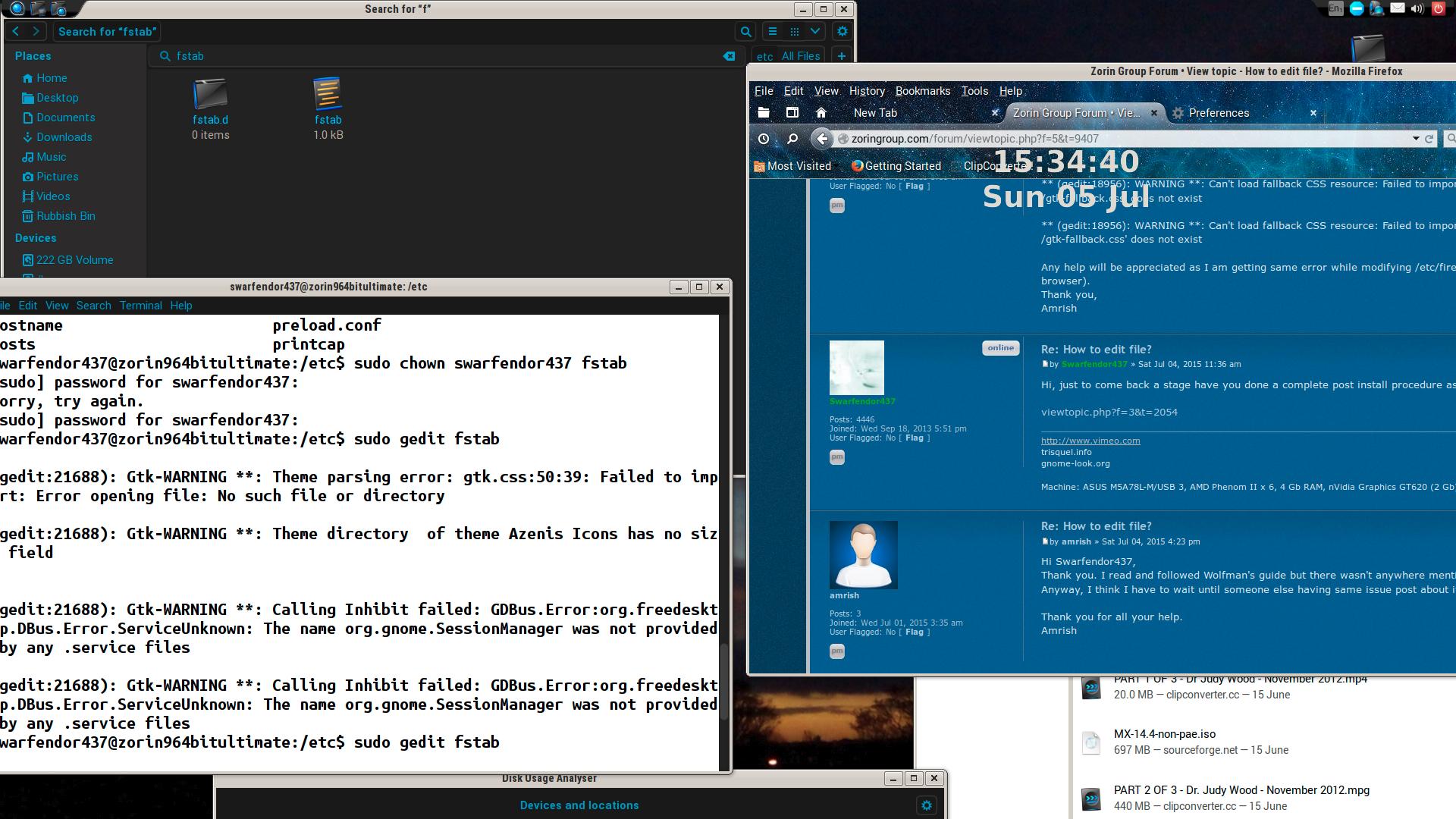Clear the fstab search text
This screenshot has width=1456, height=819.
(729, 56)
